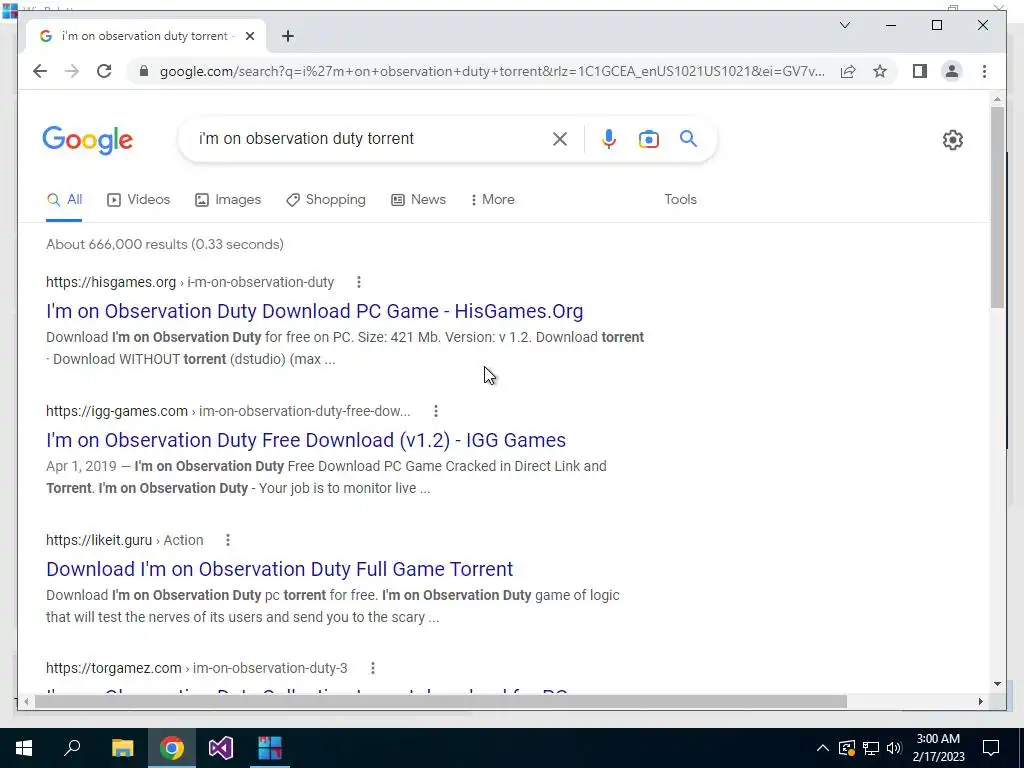The height and width of the screenshot is (768, 1024).
Task: Open Chrome profile avatar
Action: click(952, 71)
